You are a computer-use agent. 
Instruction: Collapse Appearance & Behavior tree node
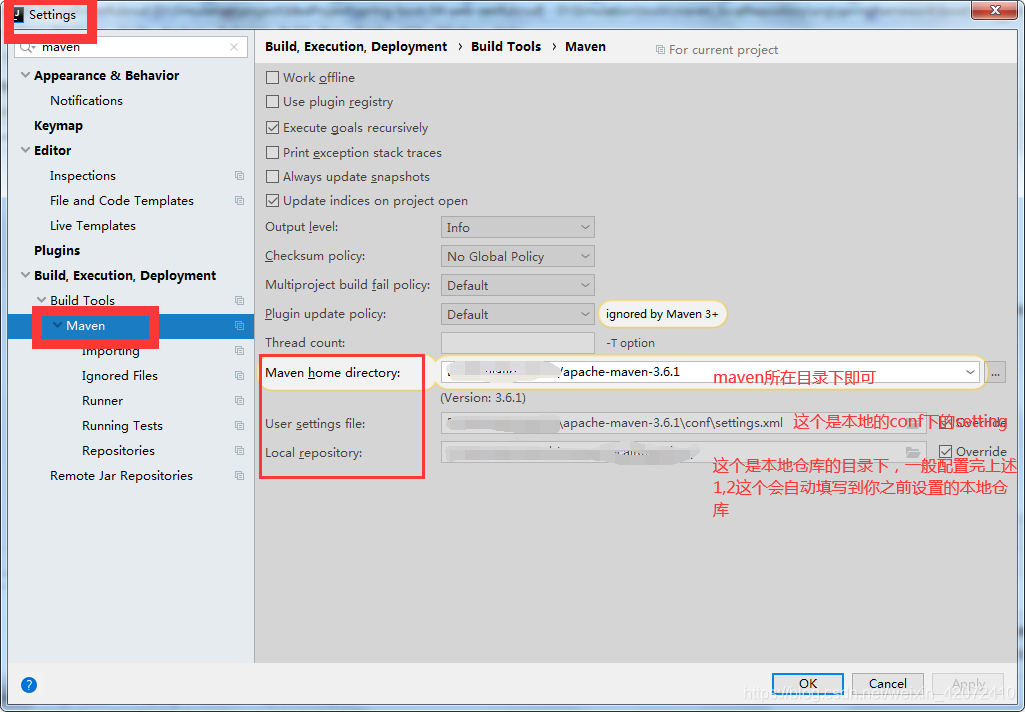coord(25,75)
